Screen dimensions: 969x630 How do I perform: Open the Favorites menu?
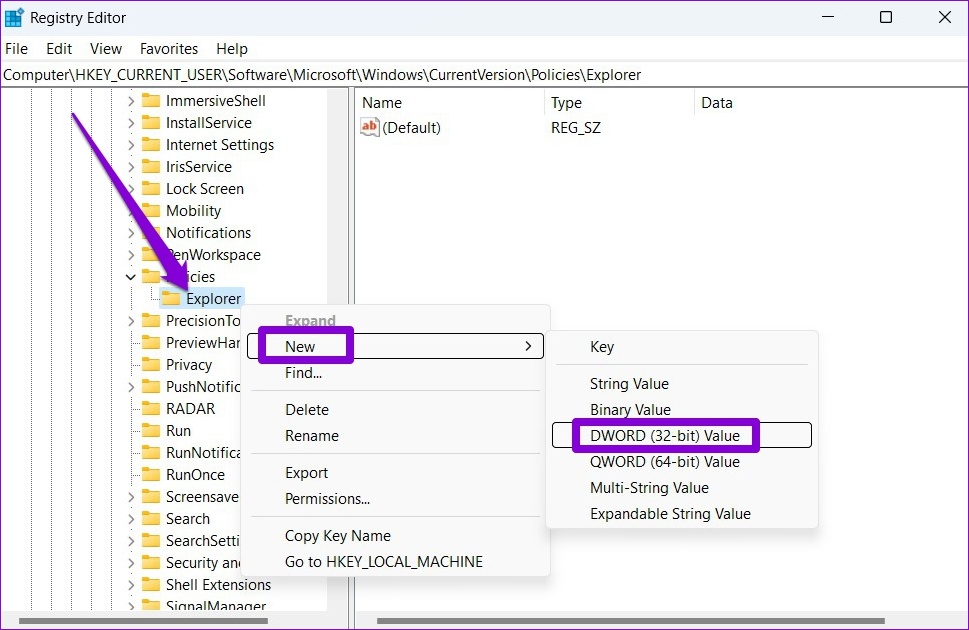click(169, 48)
